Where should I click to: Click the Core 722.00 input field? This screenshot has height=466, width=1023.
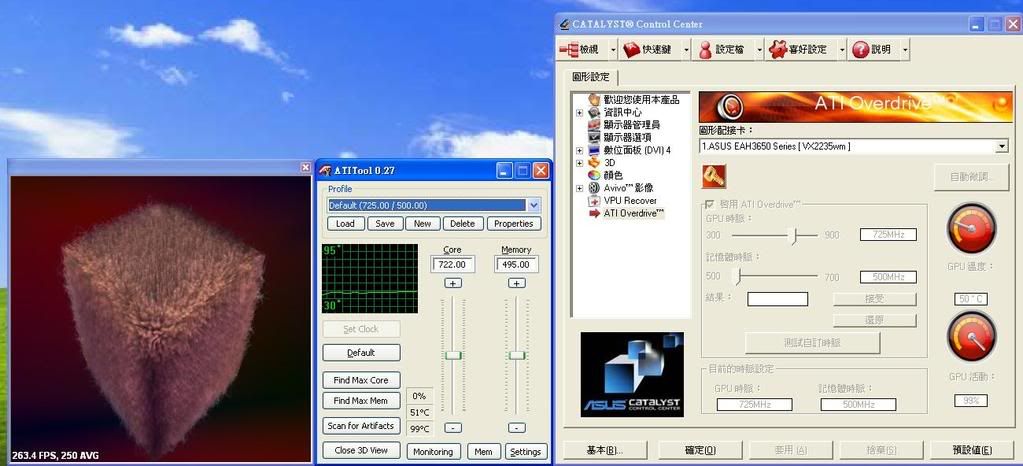453,265
